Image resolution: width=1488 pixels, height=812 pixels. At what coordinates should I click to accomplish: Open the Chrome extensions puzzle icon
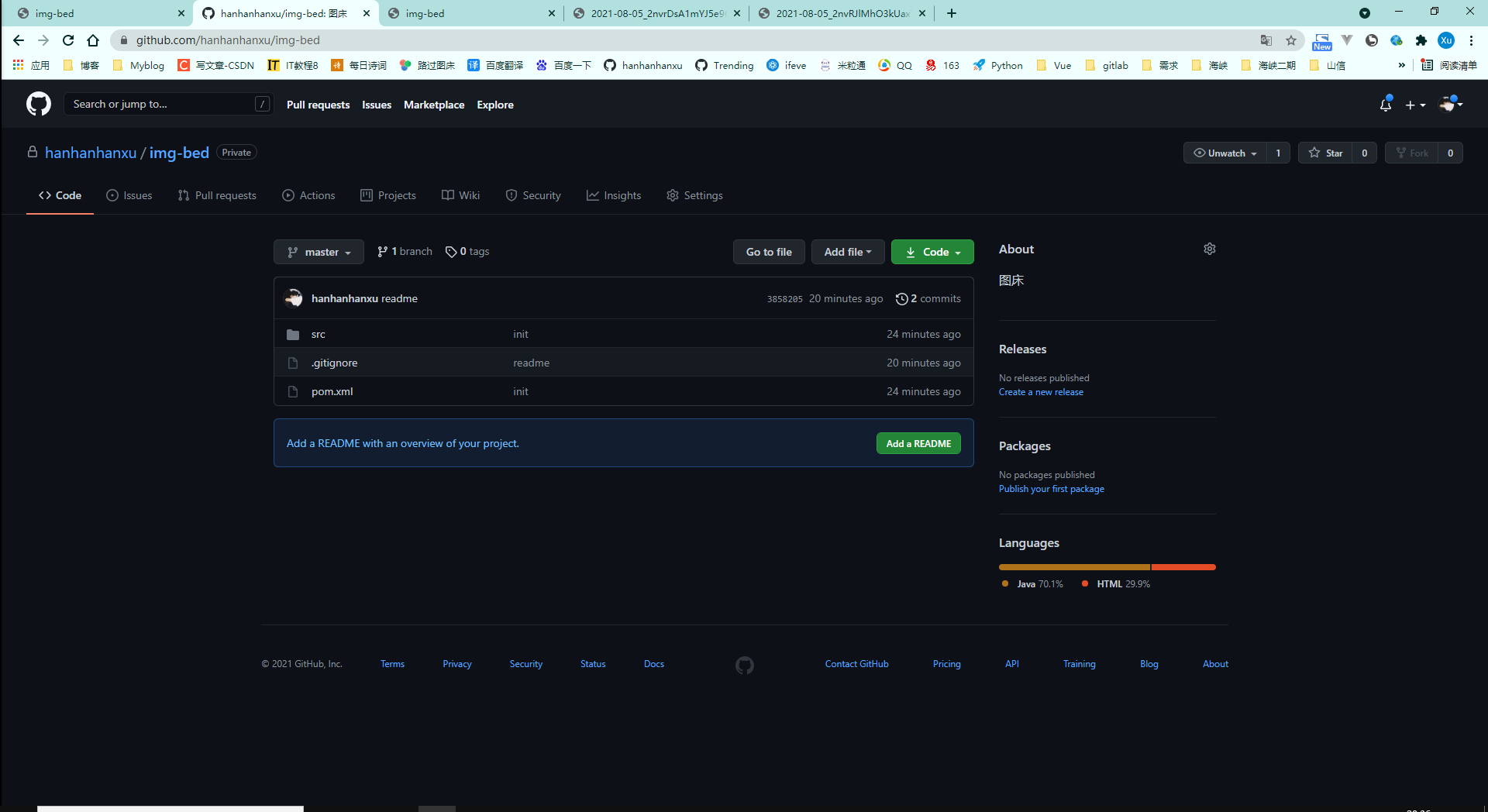(x=1421, y=40)
